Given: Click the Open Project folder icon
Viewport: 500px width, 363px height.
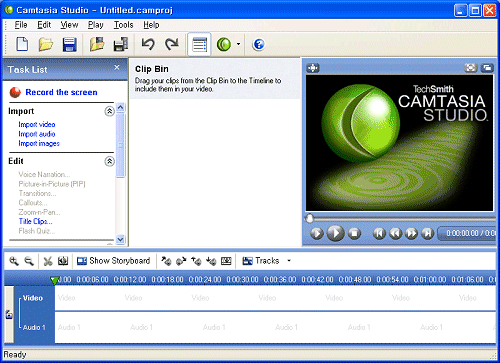Looking at the screenshot, I should coord(45,44).
